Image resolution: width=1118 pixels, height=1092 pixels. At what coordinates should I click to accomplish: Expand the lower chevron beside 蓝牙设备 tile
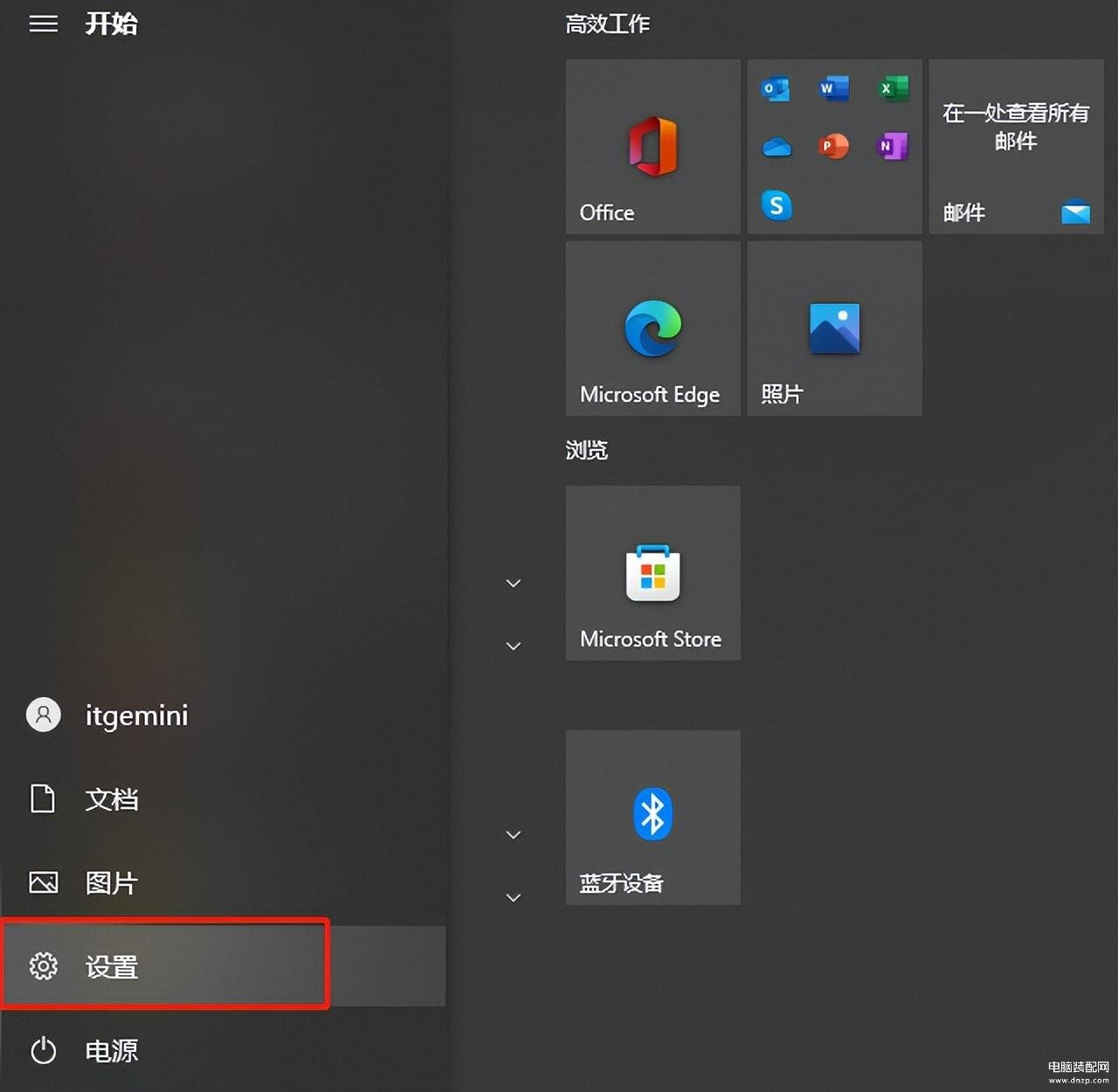click(514, 897)
